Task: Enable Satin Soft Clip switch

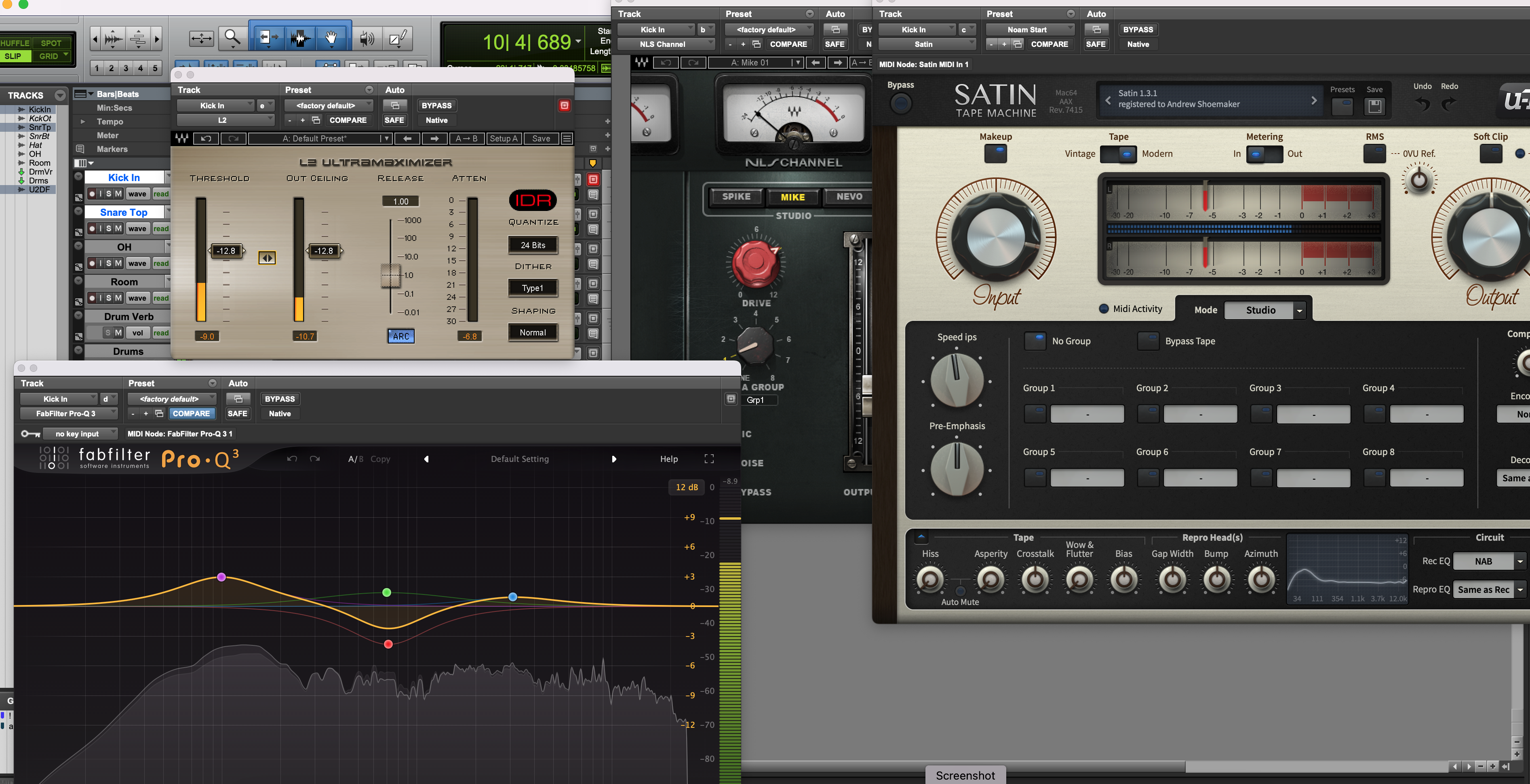Action: point(1490,154)
